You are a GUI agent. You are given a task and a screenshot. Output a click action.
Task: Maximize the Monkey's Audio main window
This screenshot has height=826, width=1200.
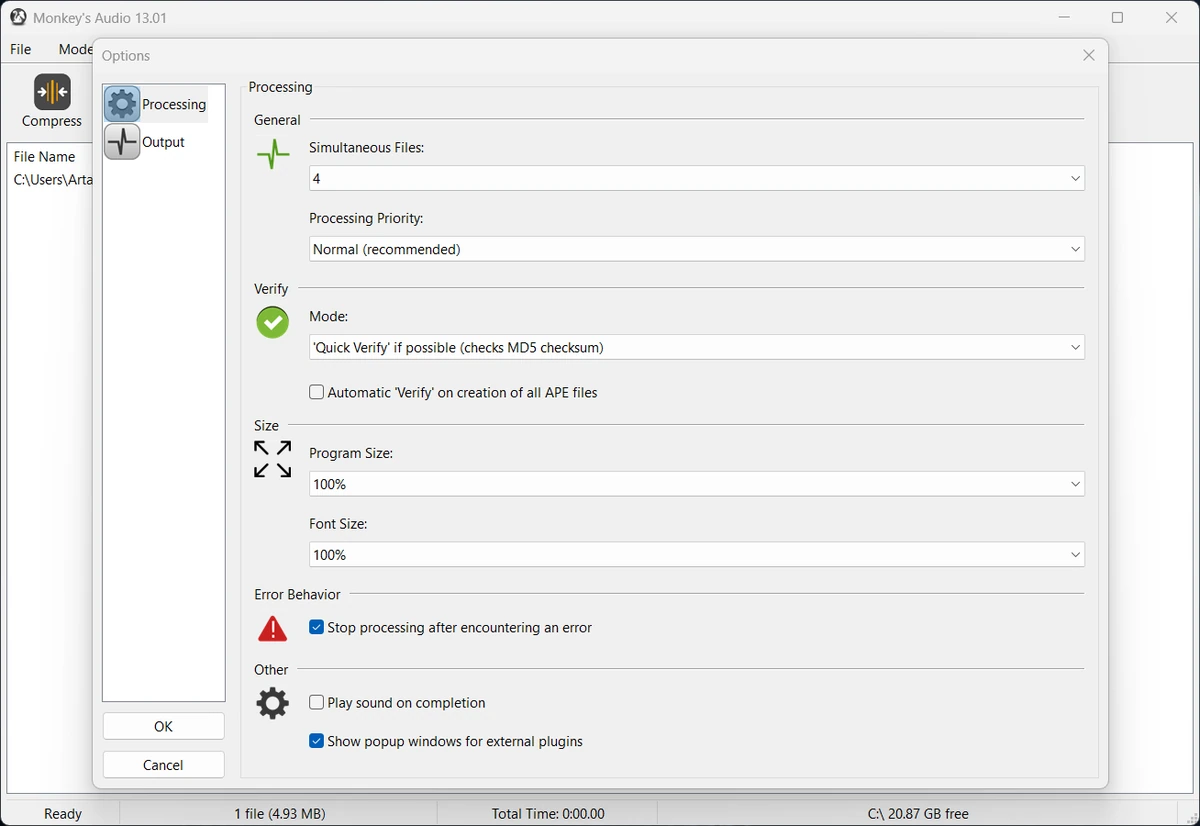click(x=1118, y=18)
